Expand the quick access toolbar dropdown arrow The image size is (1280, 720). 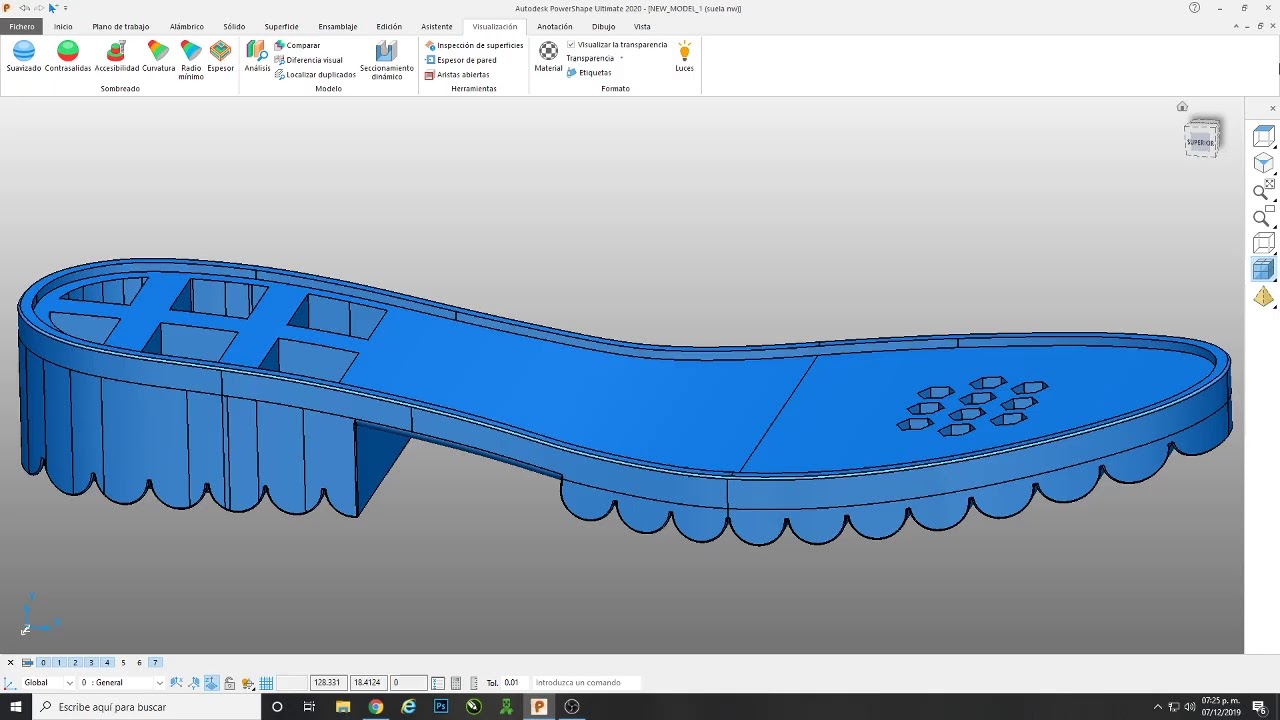click(x=65, y=8)
